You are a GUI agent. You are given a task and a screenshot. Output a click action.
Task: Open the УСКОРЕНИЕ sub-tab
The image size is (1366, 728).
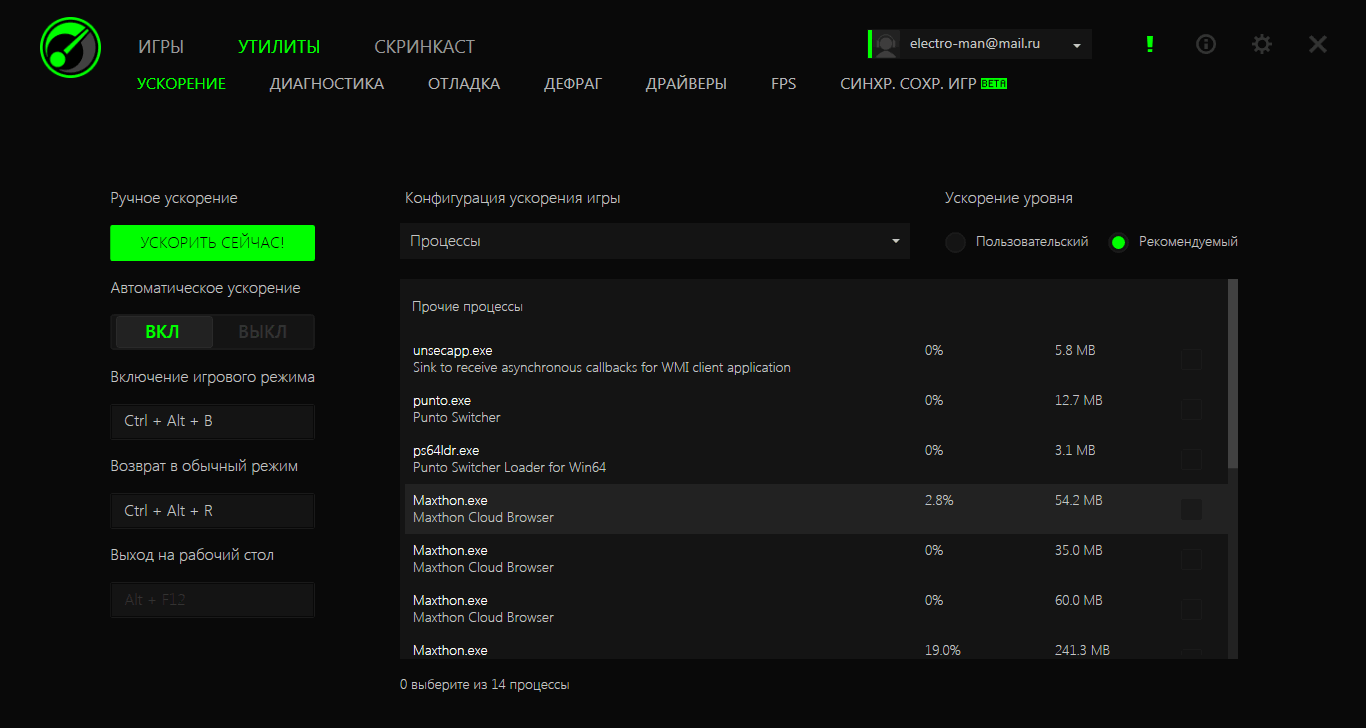[x=181, y=84]
